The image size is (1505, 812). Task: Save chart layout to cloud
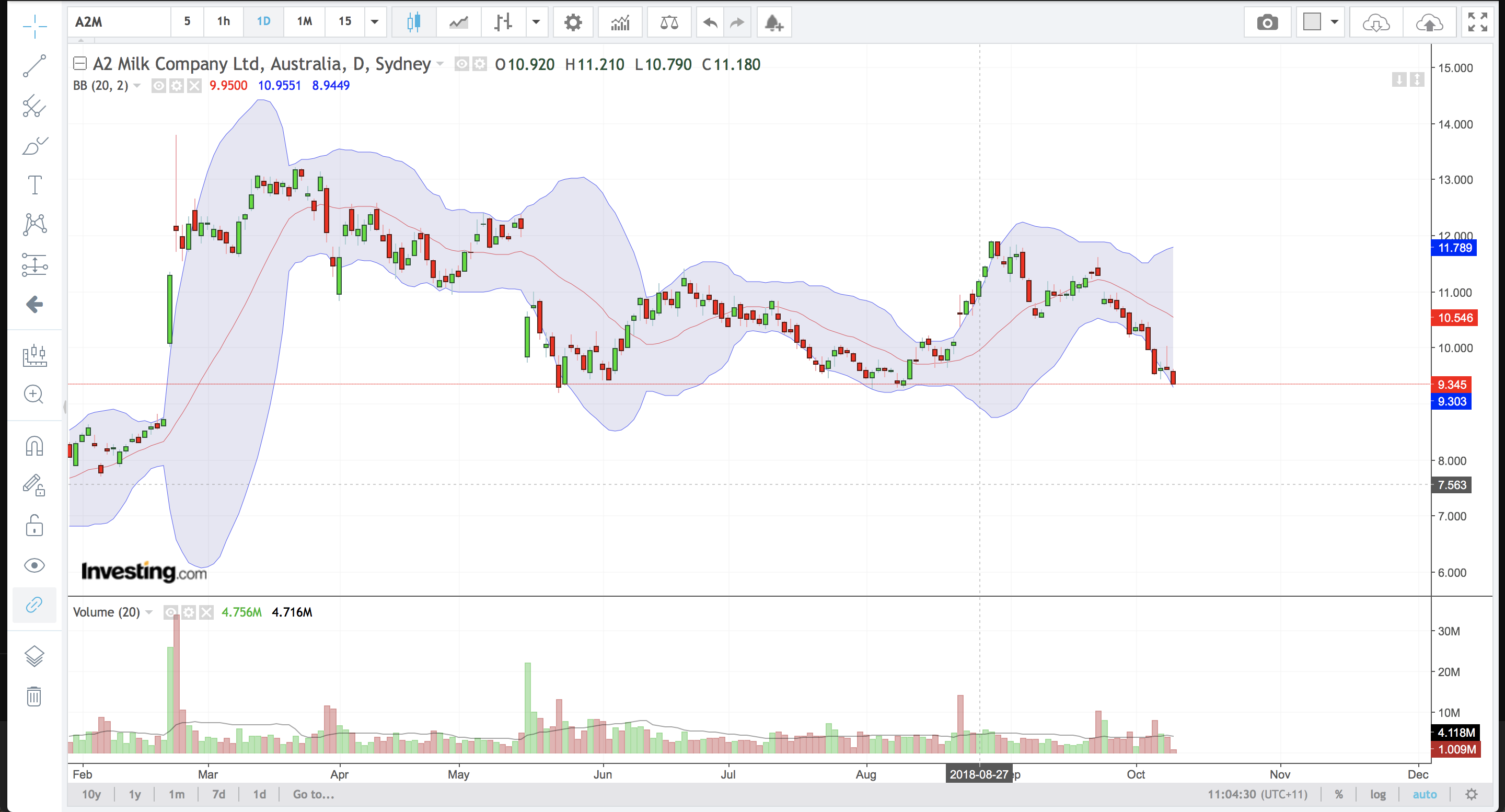(1429, 22)
